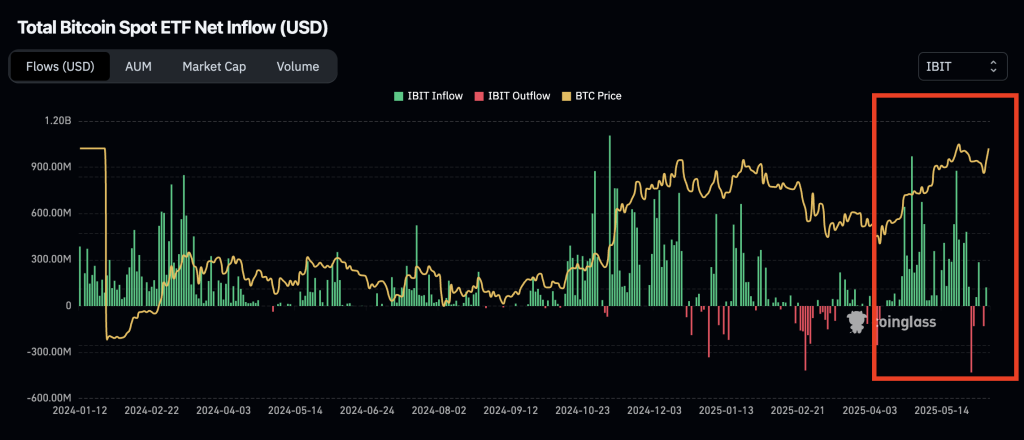Image resolution: width=1024 pixels, height=440 pixels.
Task: Click the 2024-02-22 date label
Action: pyautogui.click(x=151, y=411)
